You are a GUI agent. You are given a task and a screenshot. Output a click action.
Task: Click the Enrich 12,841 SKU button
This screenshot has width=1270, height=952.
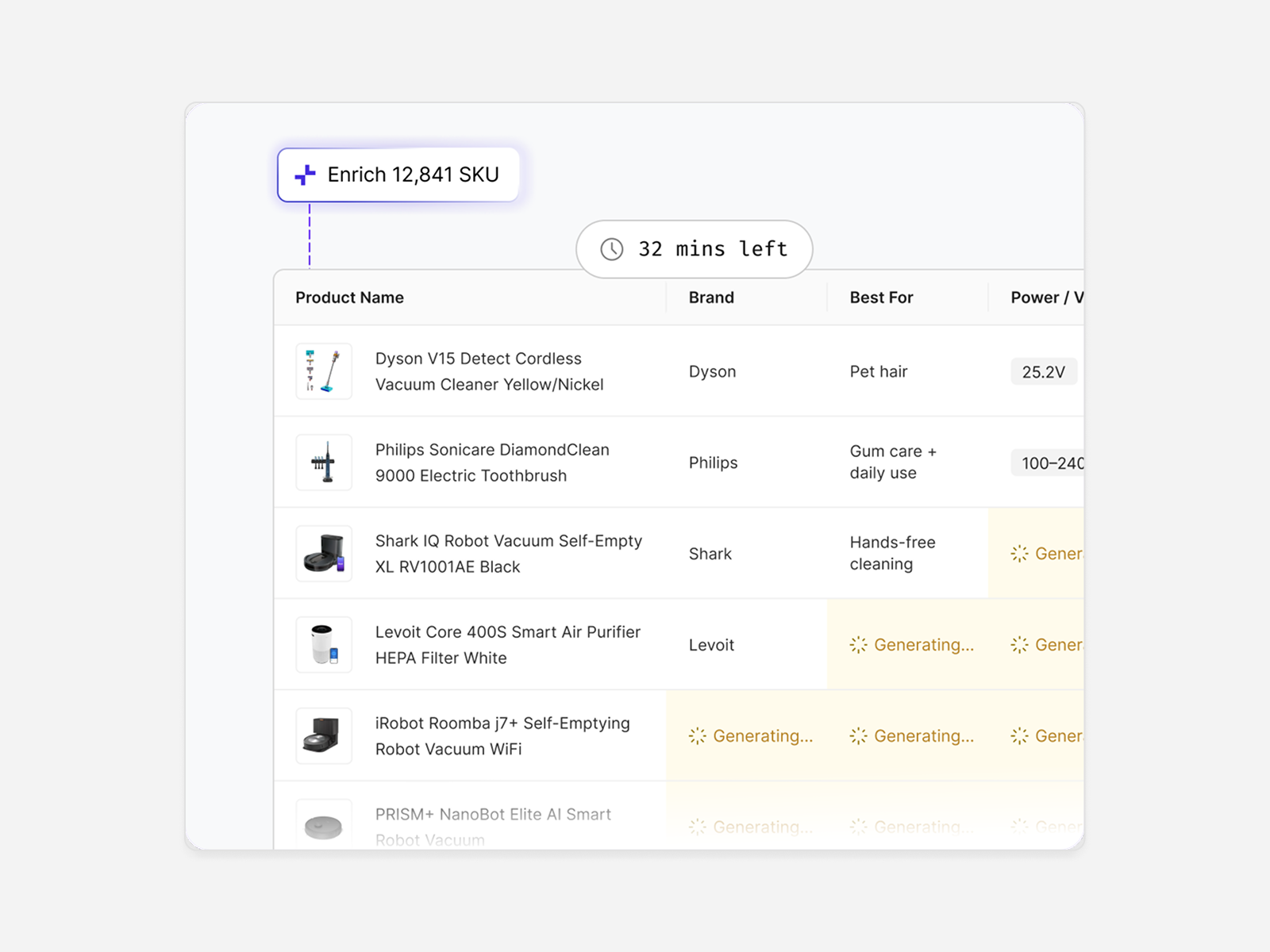(398, 175)
